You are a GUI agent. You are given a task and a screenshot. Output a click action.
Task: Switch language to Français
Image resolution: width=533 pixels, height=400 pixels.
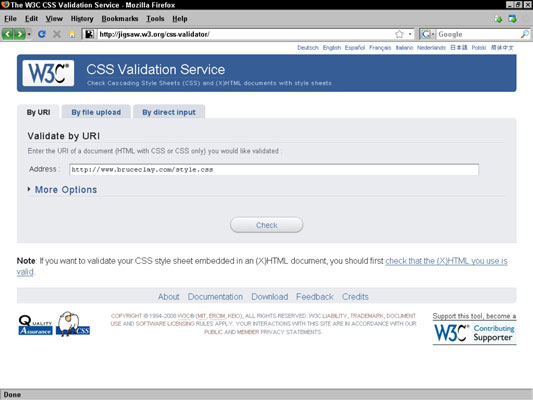[x=380, y=48]
